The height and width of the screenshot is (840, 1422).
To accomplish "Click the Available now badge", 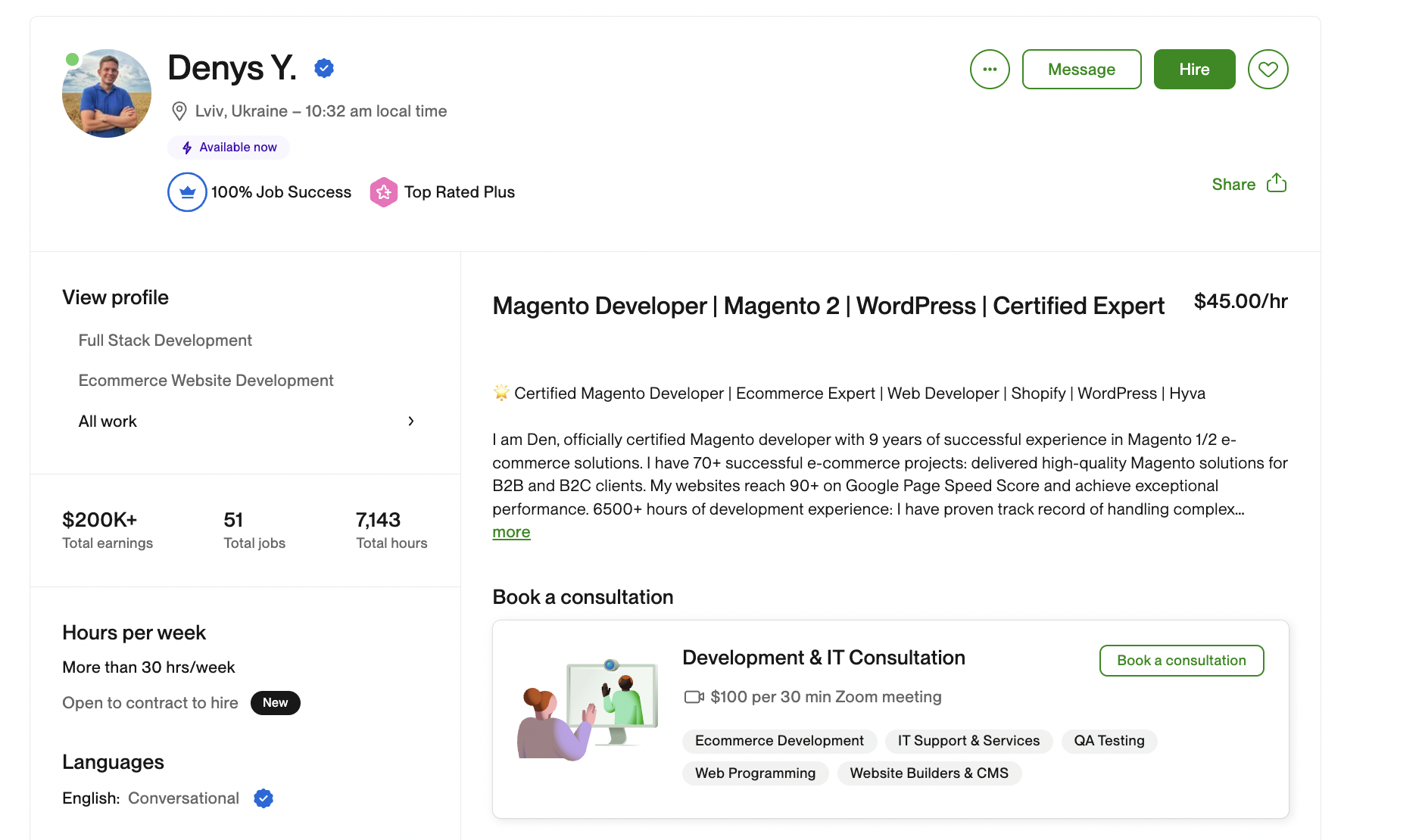I will pyautogui.click(x=229, y=148).
